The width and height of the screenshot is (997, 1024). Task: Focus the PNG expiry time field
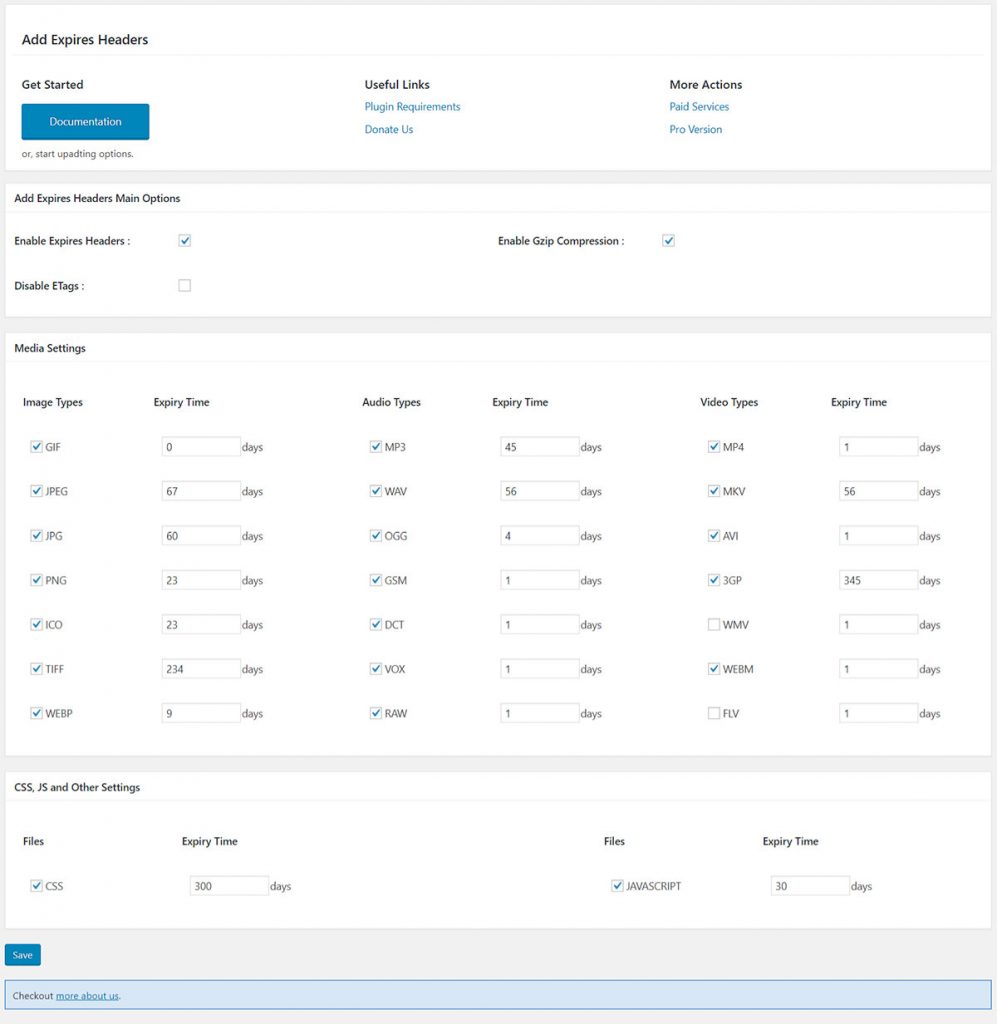(x=201, y=580)
